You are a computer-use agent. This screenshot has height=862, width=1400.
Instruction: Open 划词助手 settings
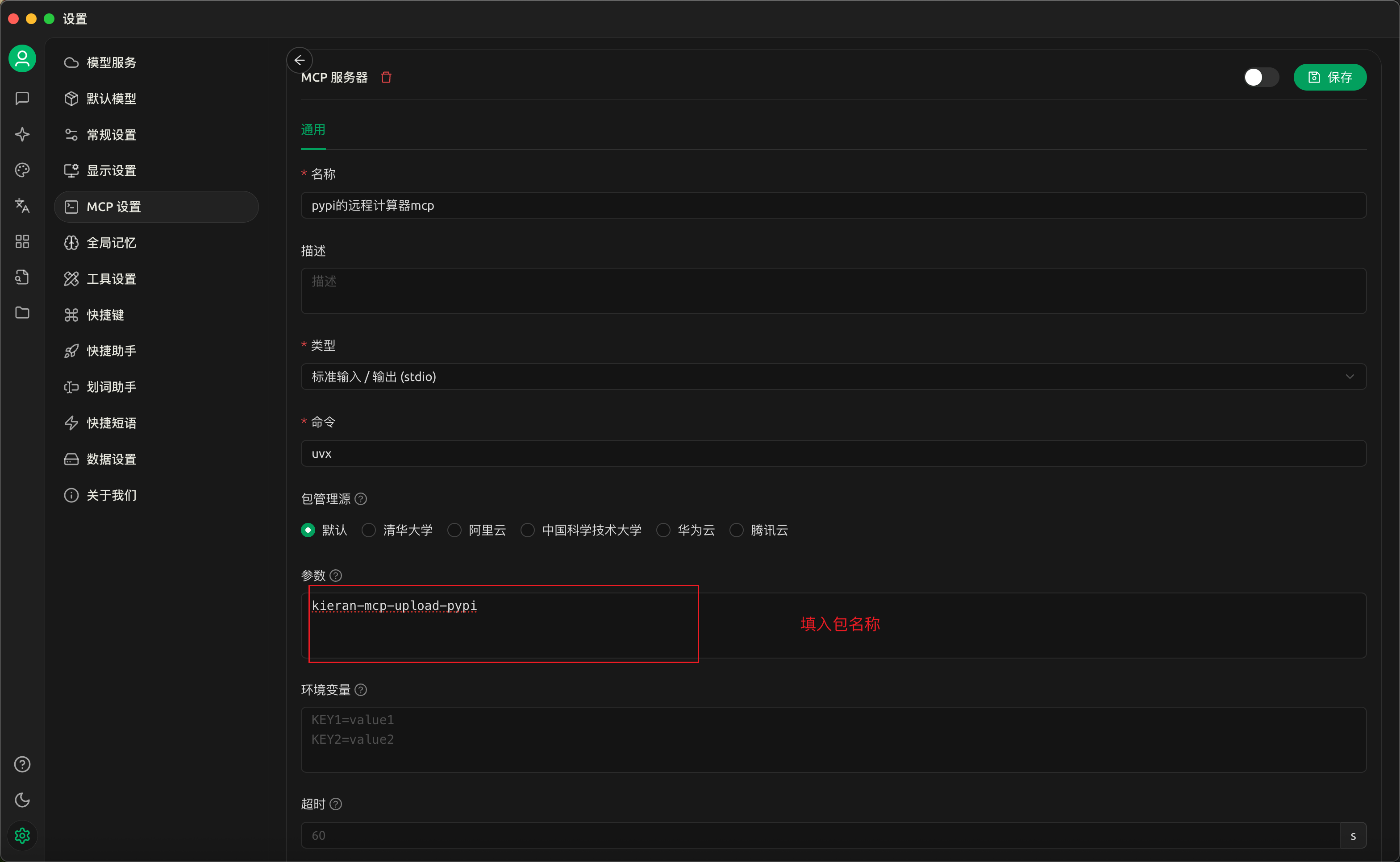[x=156, y=387]
